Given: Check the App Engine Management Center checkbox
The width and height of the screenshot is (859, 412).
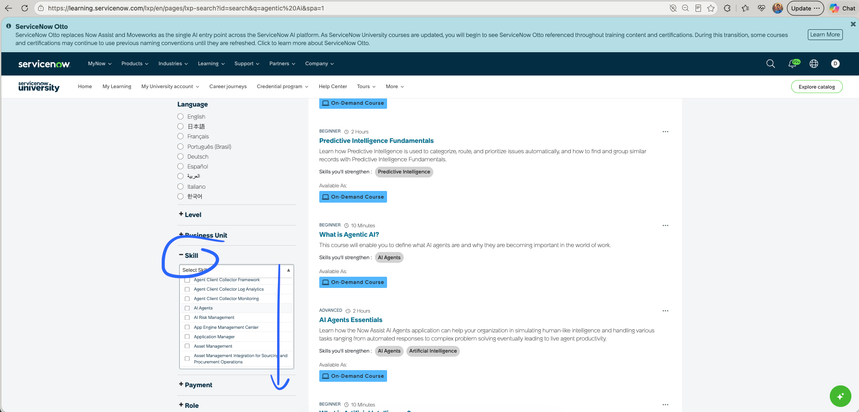Looking at the screenshot, I should pyautogui.click(x=187, y=327).
